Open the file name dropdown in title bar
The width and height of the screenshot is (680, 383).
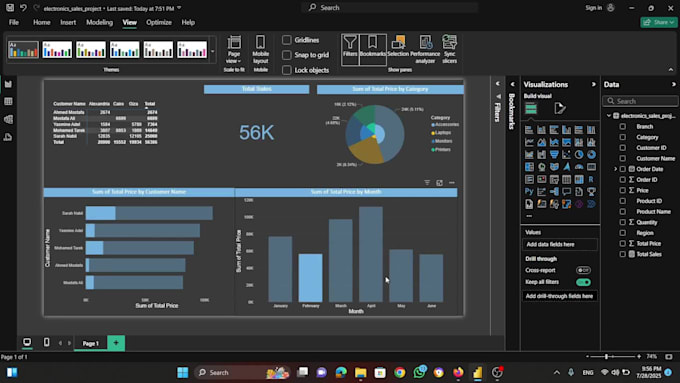(x=180, y=8)
